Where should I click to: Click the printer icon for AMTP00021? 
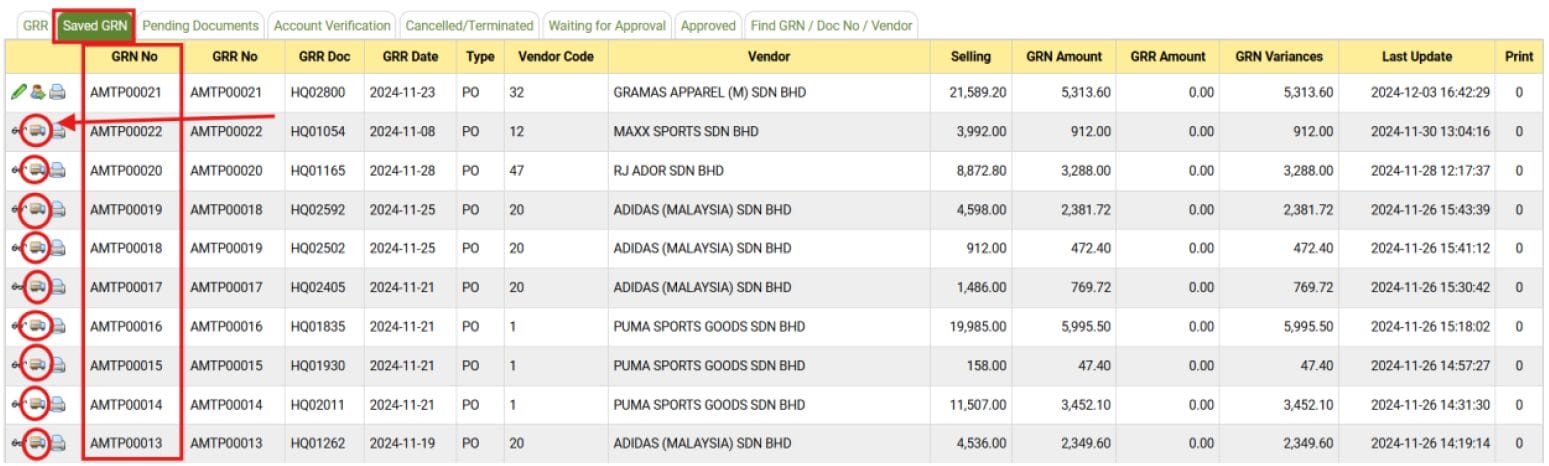click(58, 93)
